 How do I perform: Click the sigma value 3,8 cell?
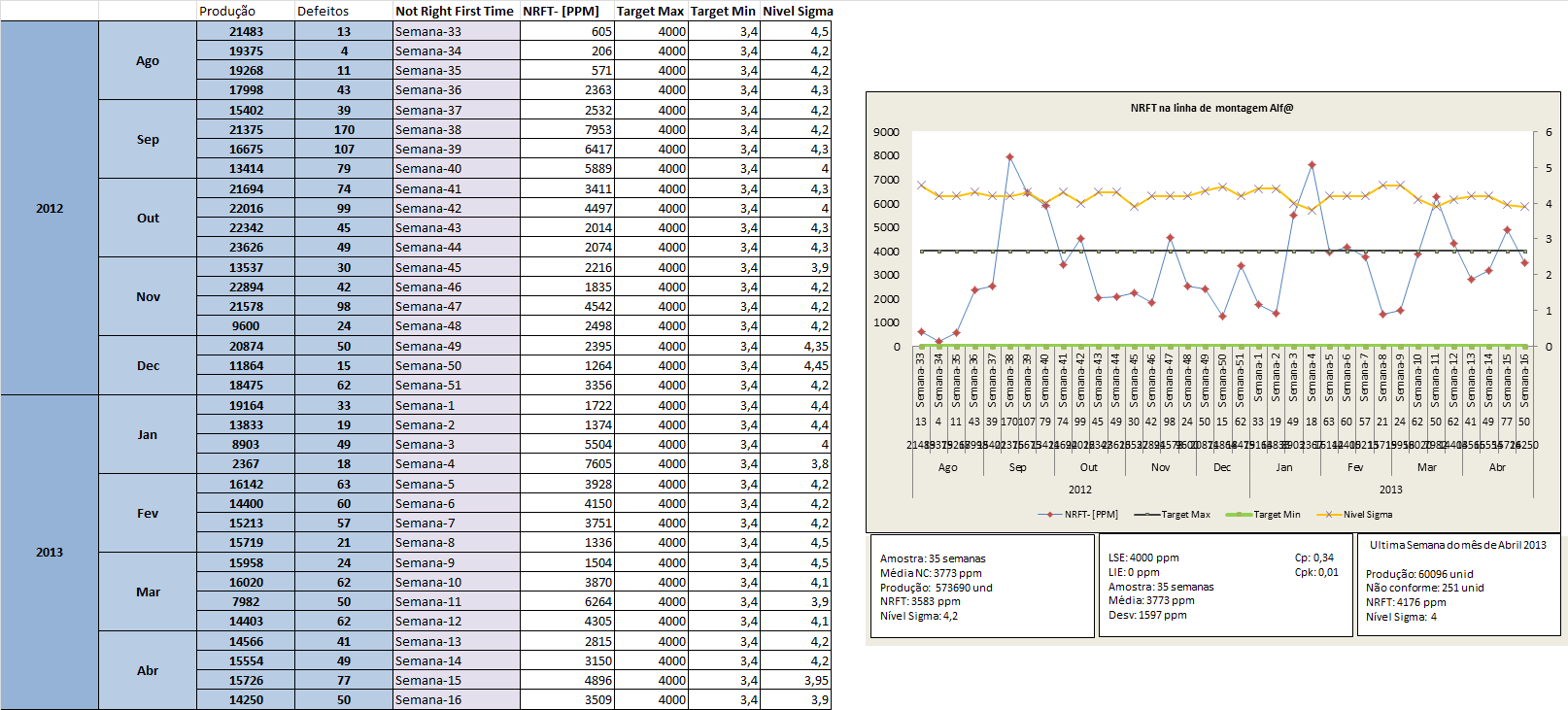coord(797,463)
